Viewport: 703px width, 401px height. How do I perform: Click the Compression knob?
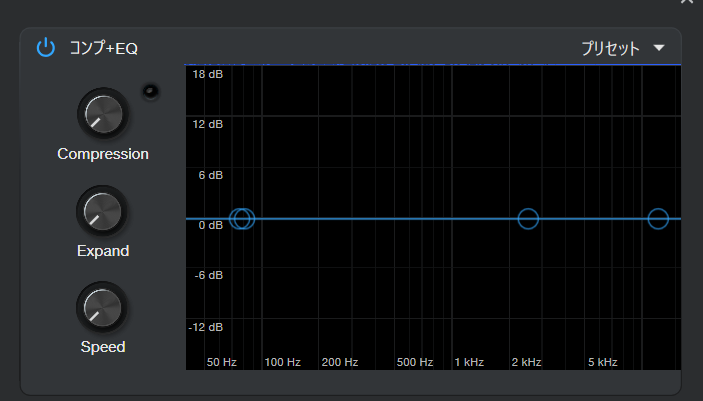coord(103,113)
